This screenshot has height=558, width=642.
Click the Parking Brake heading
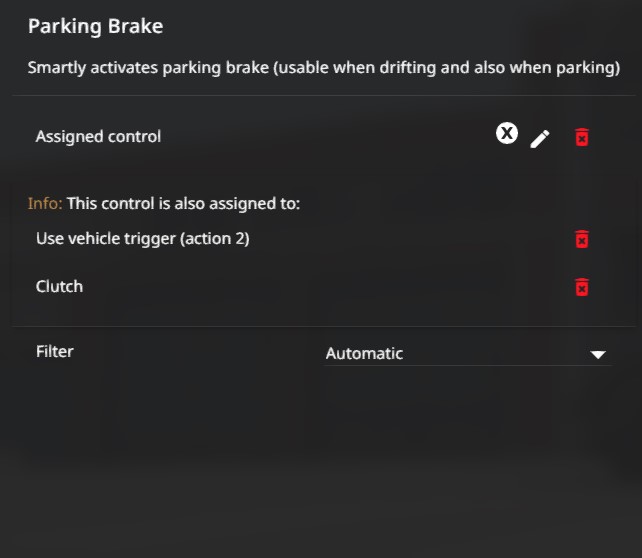[94, 26]
